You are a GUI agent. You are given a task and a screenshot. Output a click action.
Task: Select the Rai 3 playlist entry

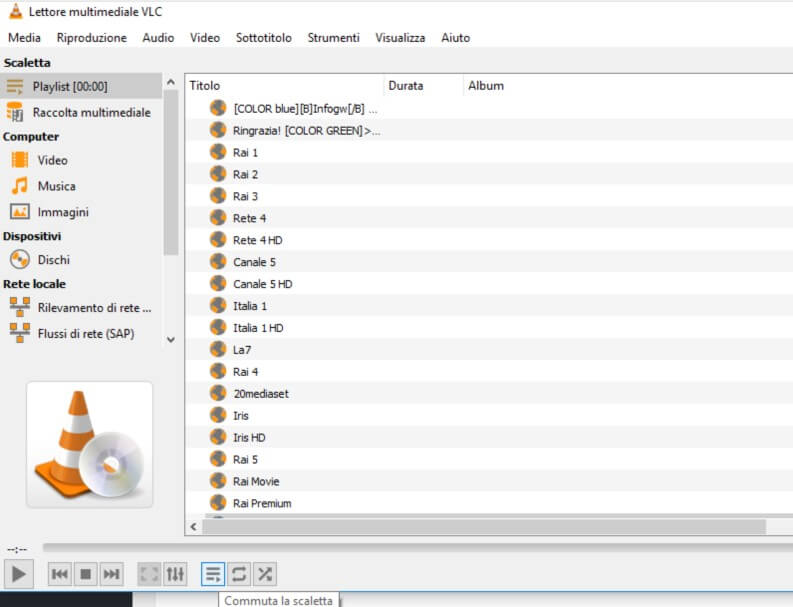coord(490,196)
